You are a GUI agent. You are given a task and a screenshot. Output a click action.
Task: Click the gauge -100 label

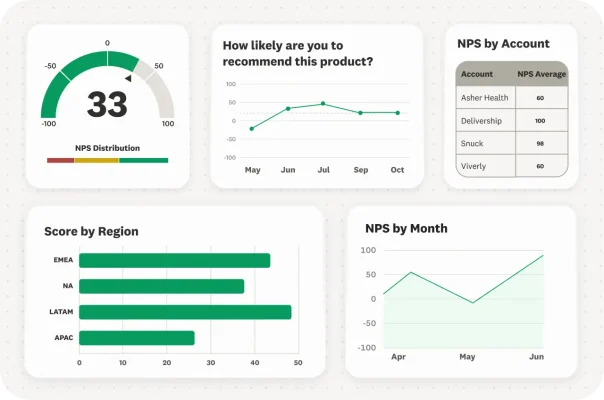coord(49,124)
